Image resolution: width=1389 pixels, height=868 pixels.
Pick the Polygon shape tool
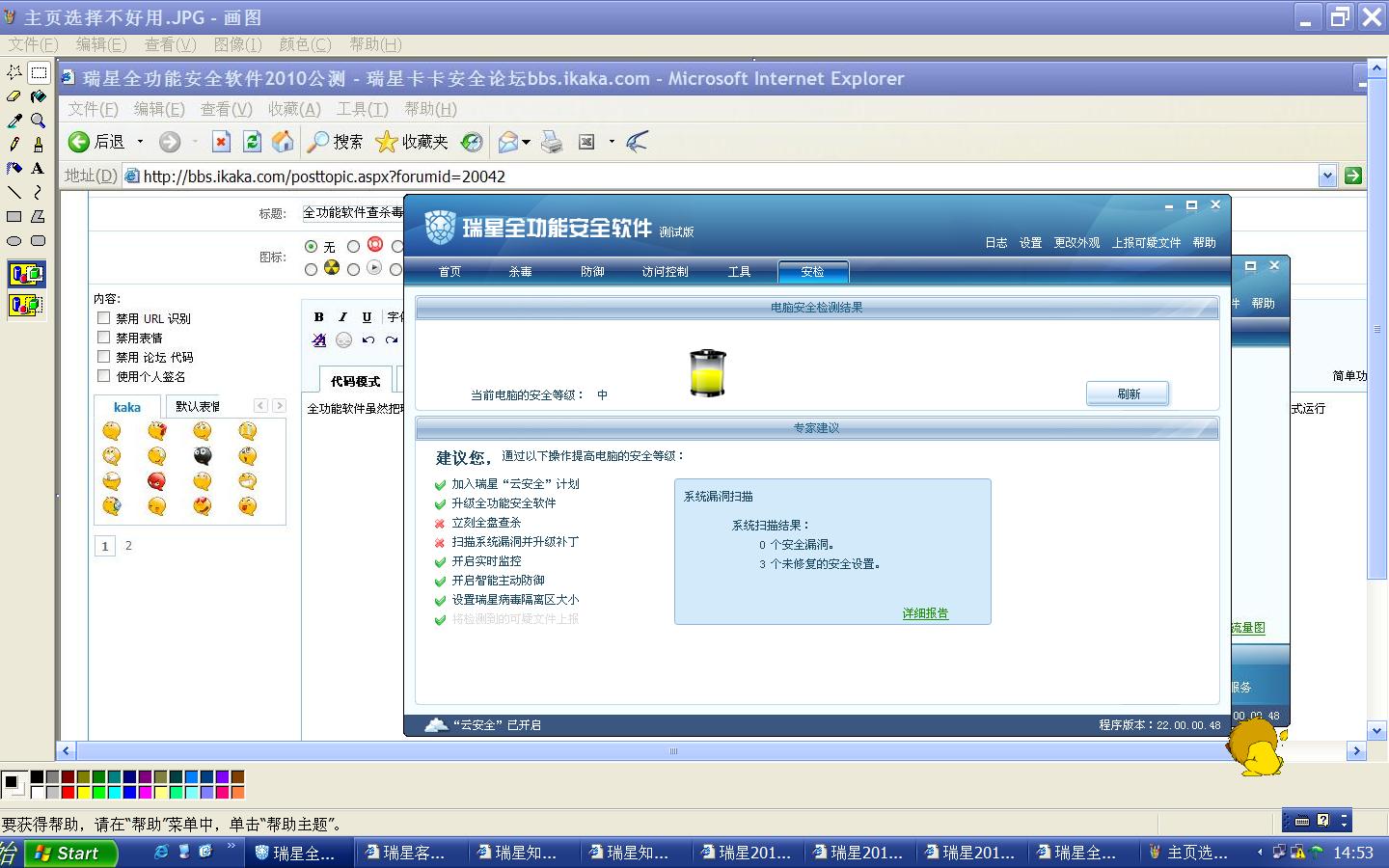39,217
